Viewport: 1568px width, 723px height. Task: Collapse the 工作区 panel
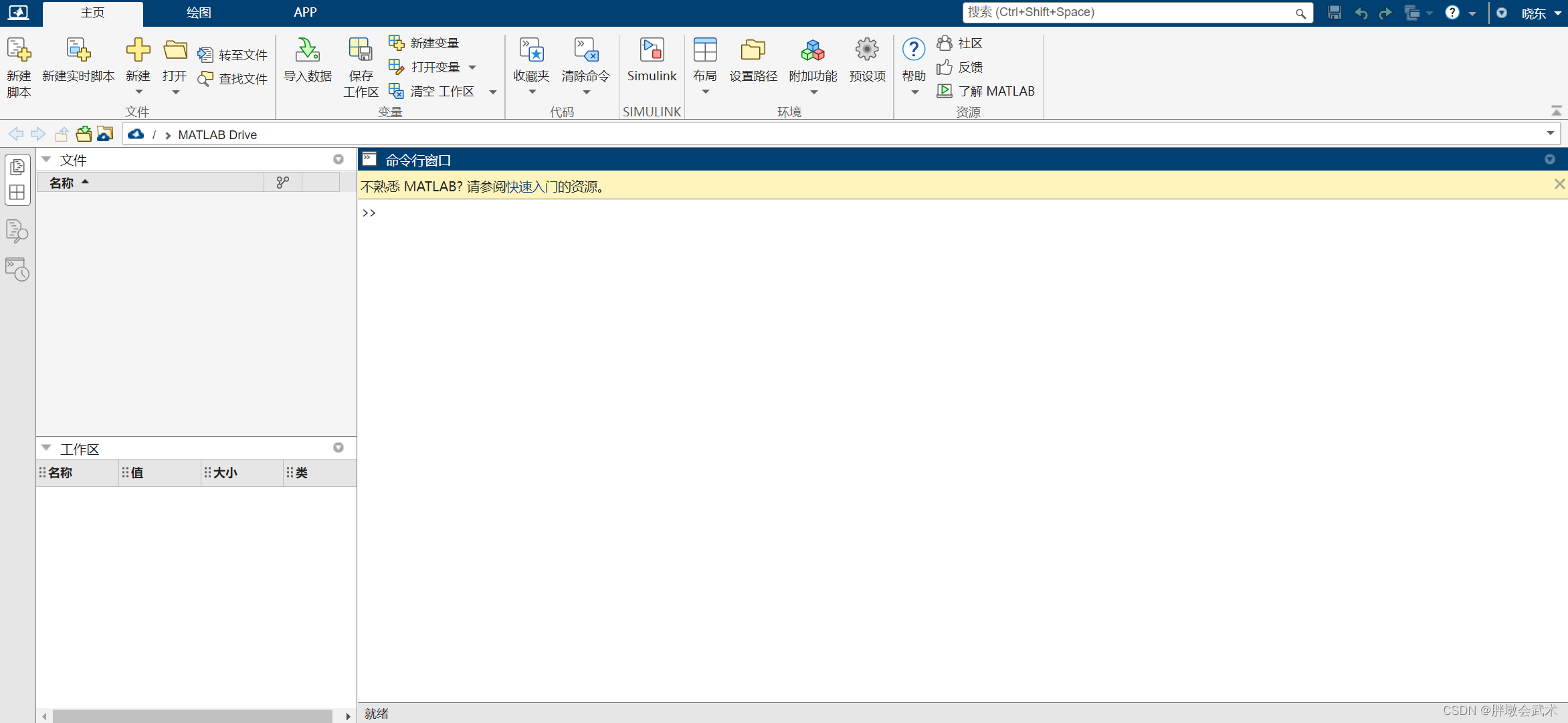(46, 448)
